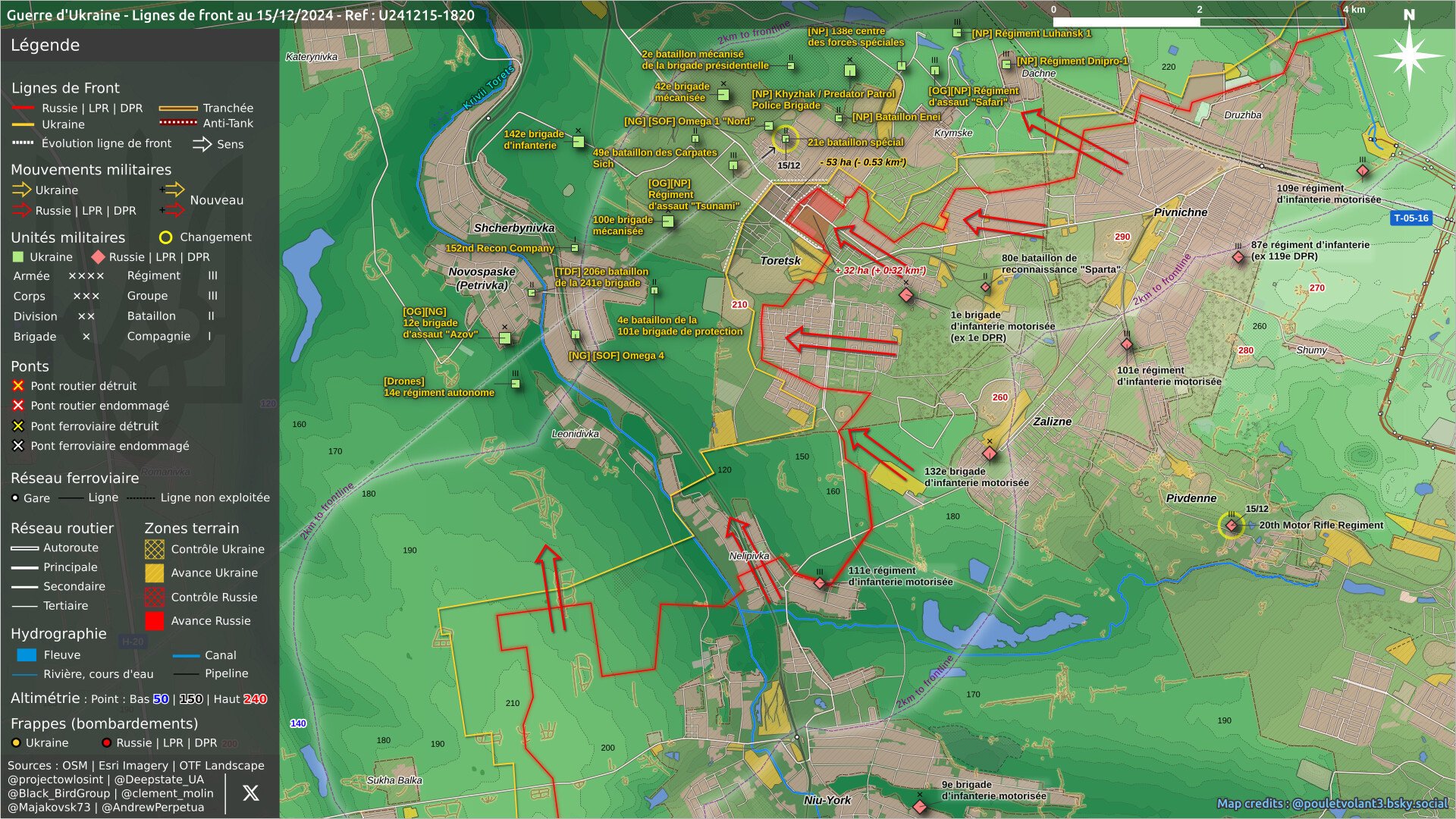Viewport: 1456px width, 819px height.
Task: Click the yellow Changement circle in legend
Action: click(x=165, y=237)
